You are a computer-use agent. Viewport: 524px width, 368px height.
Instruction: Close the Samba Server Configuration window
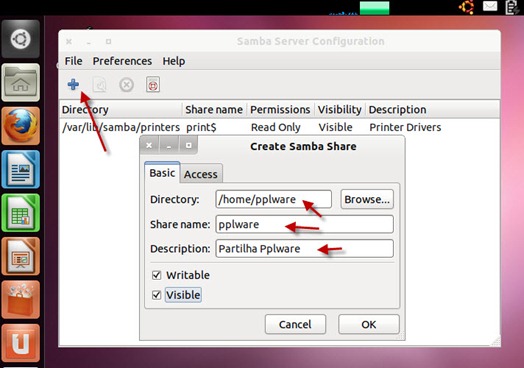(x=69, y=41)
